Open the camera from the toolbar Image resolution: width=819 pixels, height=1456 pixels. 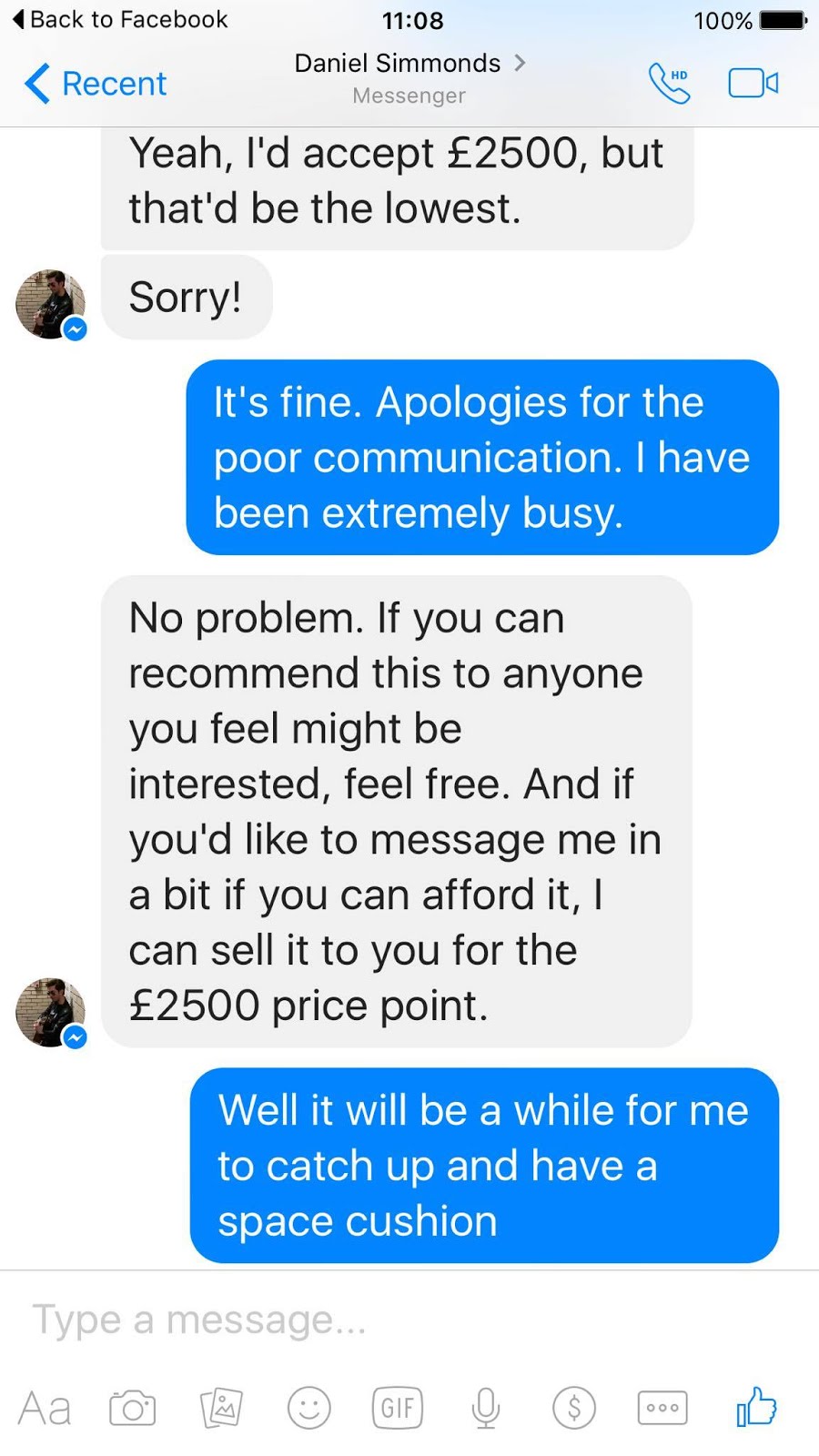click(133, 1408)
